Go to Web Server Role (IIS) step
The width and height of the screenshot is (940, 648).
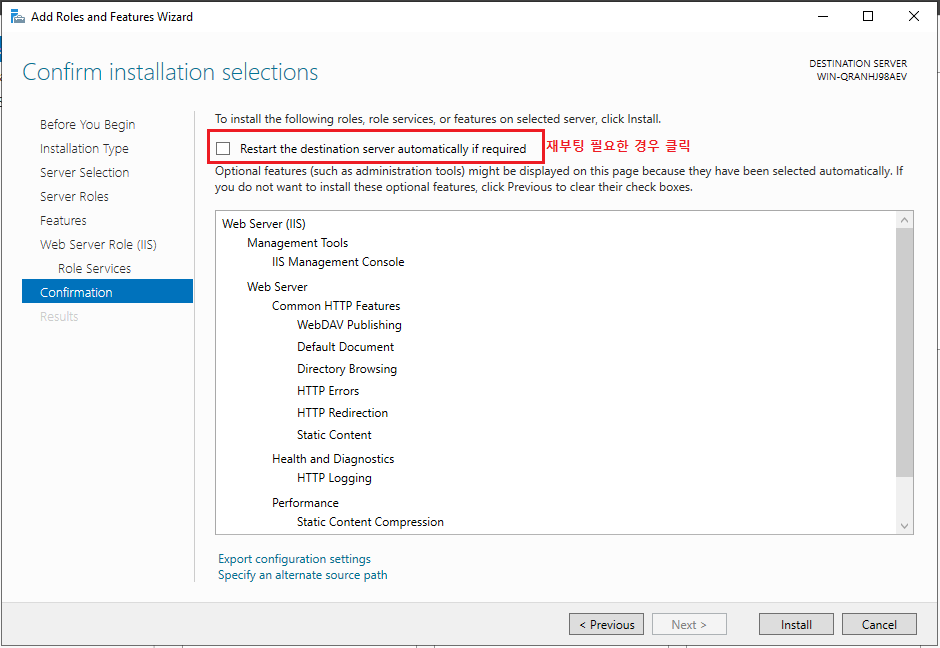pyautogui.click(x=98, y=245)
